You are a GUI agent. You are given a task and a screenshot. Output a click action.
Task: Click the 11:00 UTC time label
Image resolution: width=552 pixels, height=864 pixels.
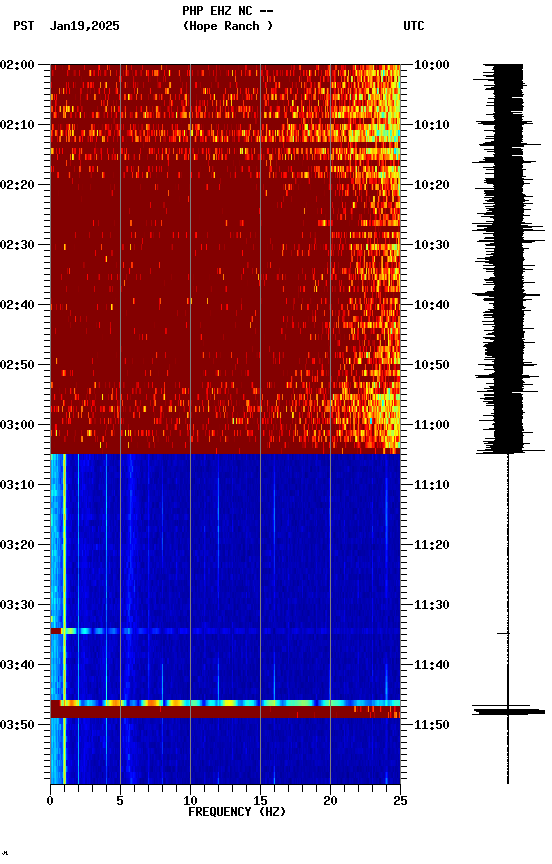click(x=432, y=425)
